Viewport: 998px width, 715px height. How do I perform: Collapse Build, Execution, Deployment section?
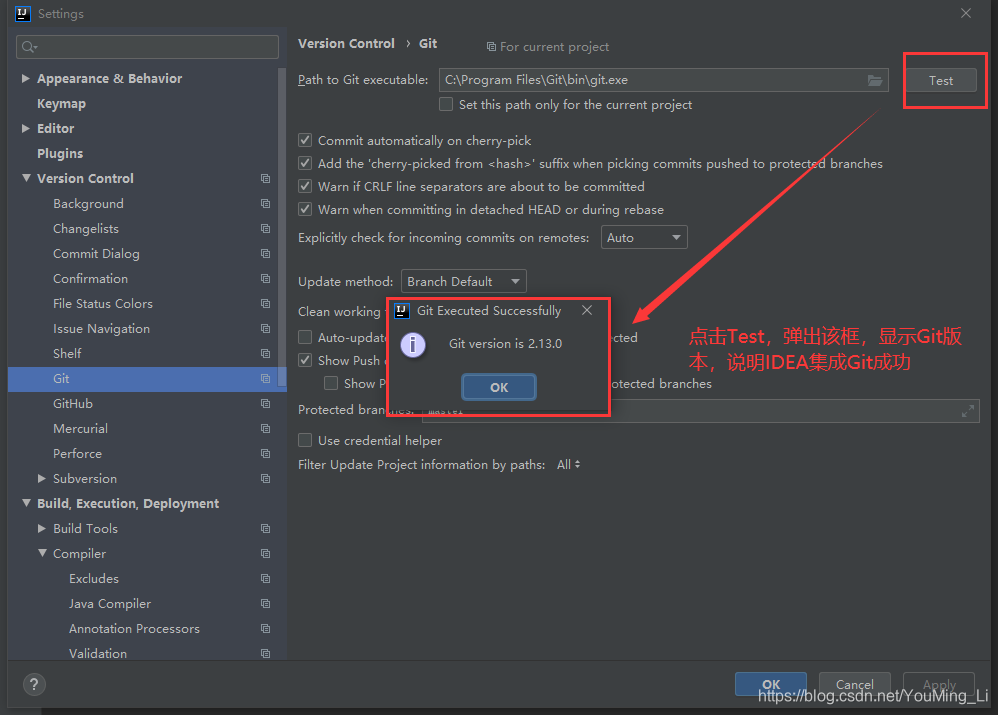(x=26, y=503)
